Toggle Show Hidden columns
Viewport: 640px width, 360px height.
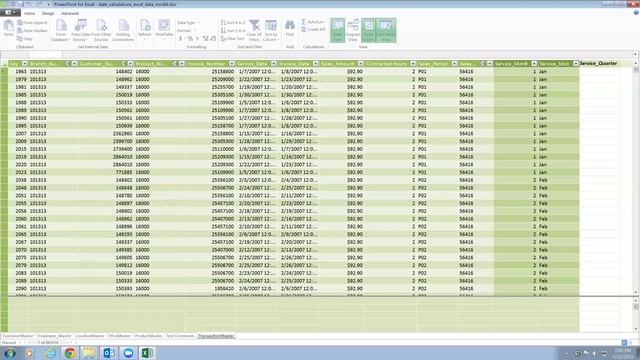pyautogui.click(x=368, y=30)
